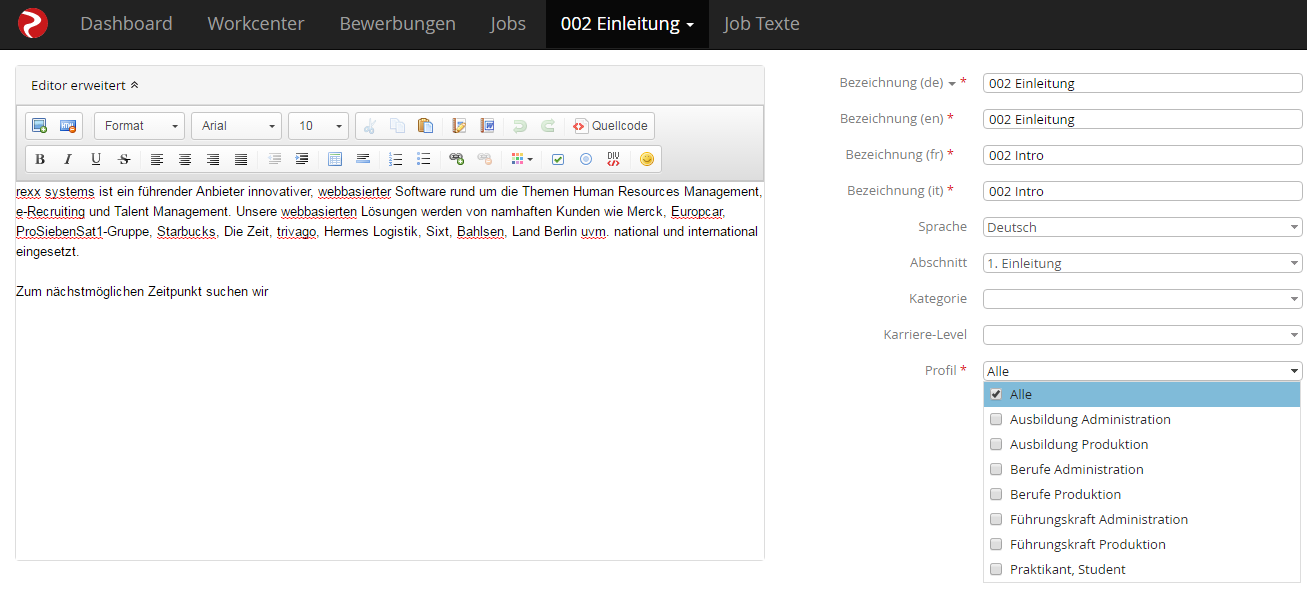The height and width of the screenshot is (589, 1307).
Task: Check Berufe Produktion option
Action: pos(996,494)
